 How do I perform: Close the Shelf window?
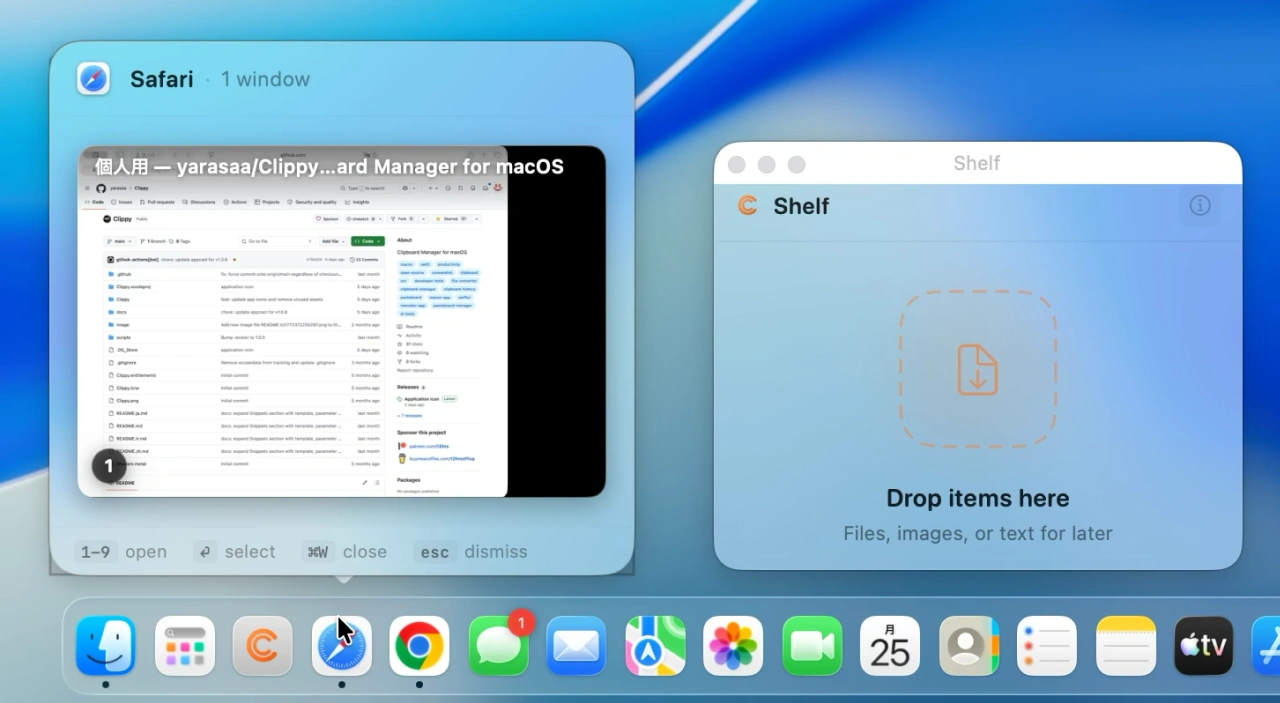(x=737, y=164)
